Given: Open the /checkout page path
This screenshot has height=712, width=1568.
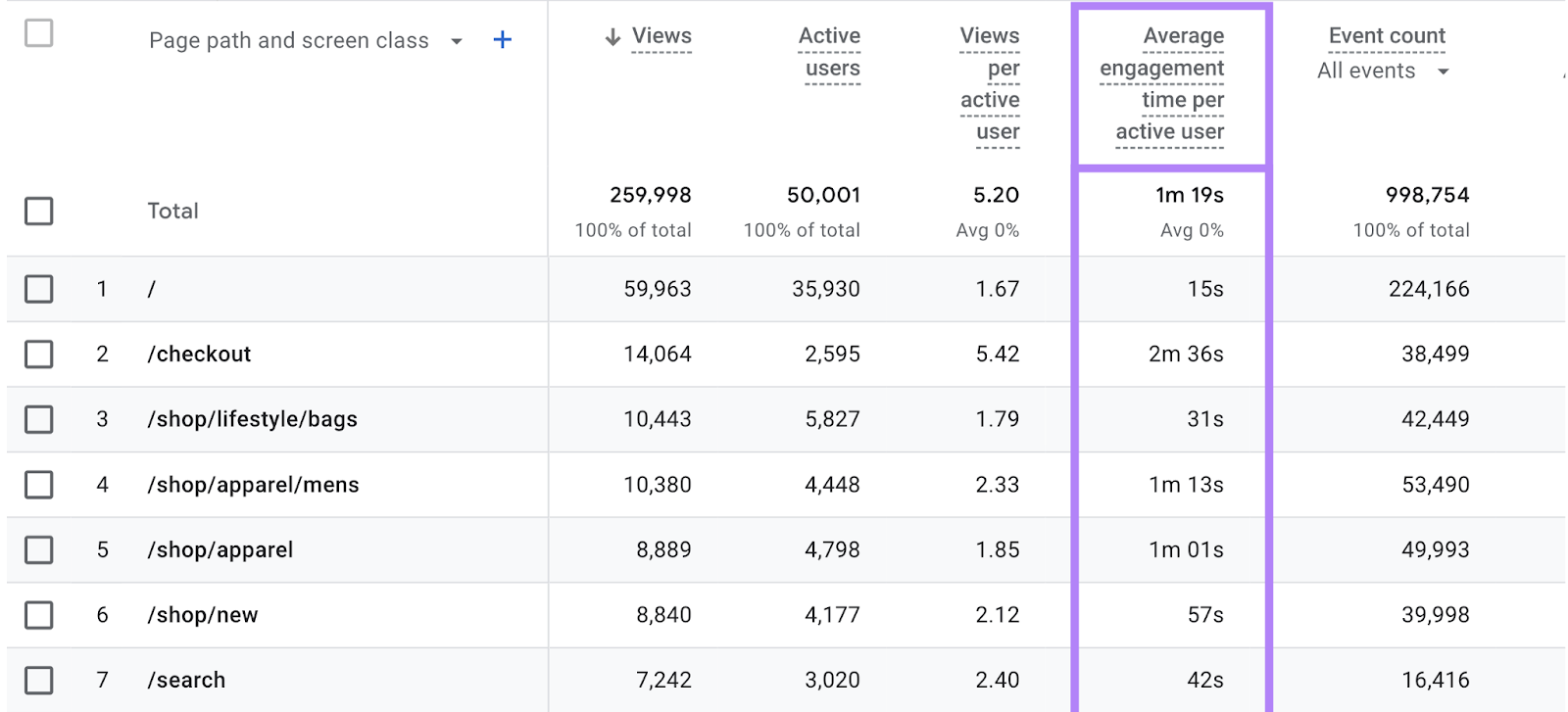Looking at the screenshot, I should 199,355.
